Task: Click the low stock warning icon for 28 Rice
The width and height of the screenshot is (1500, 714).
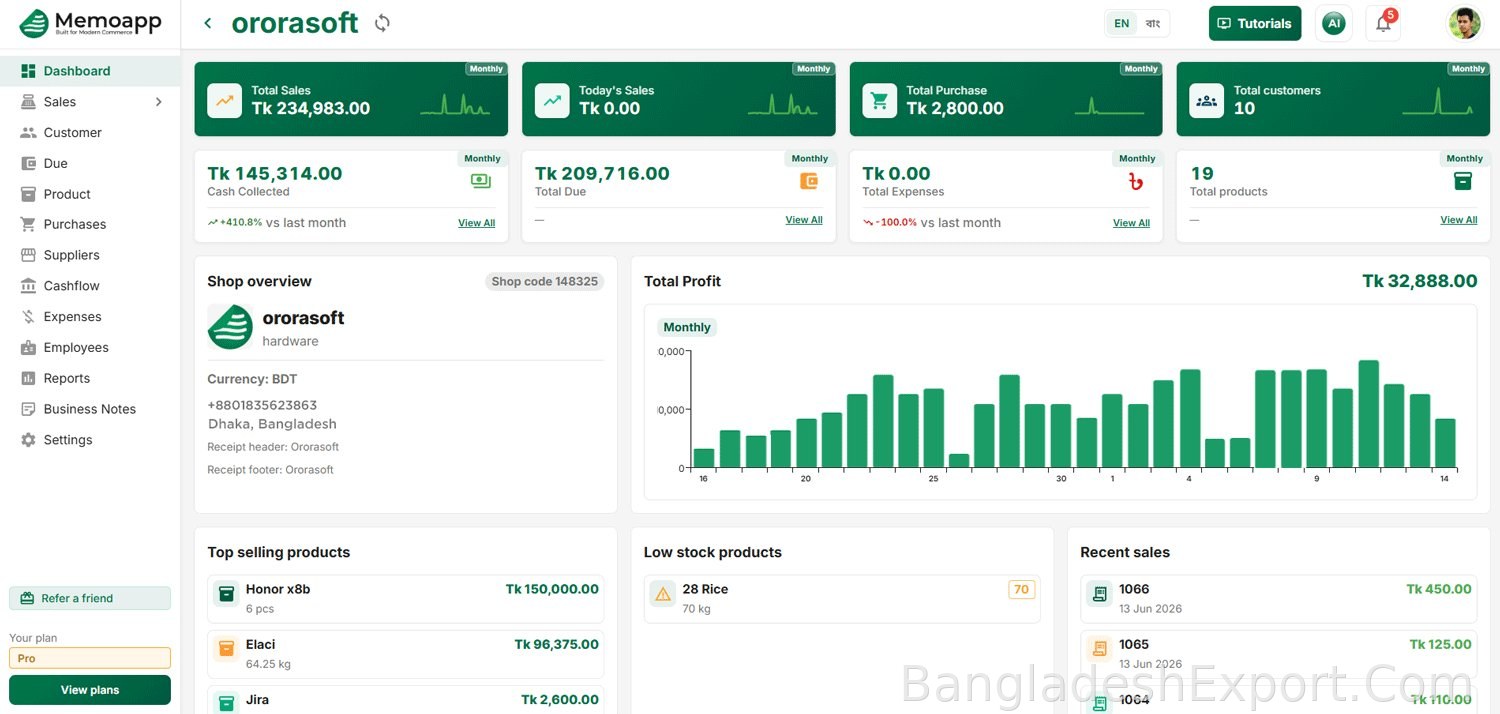Action: click(663, 594)
